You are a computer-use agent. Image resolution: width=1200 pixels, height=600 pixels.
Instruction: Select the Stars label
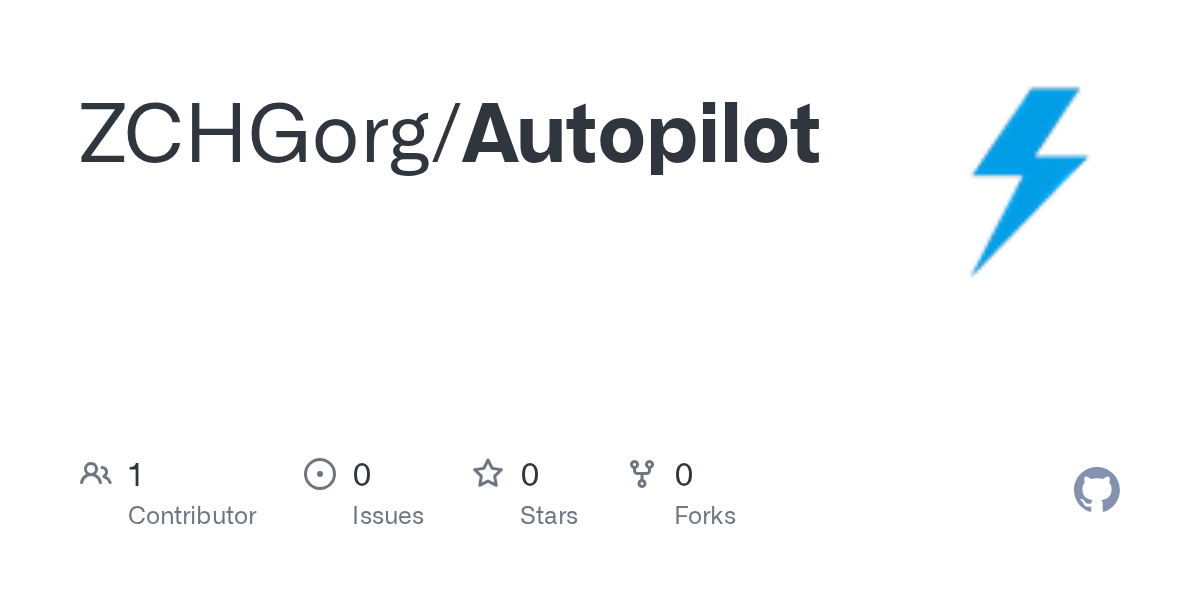548,516
